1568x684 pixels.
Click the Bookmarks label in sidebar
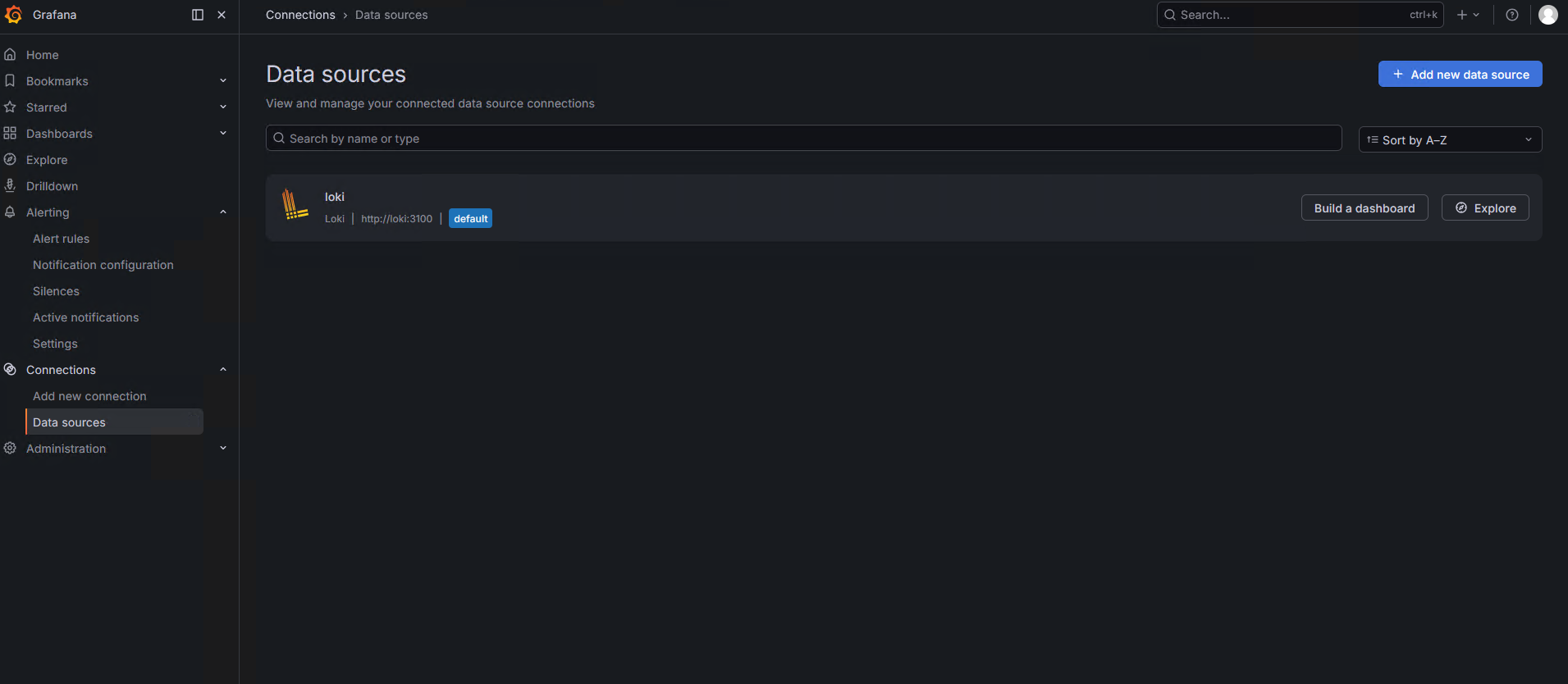pyautogui.click(x=57, y=81)
